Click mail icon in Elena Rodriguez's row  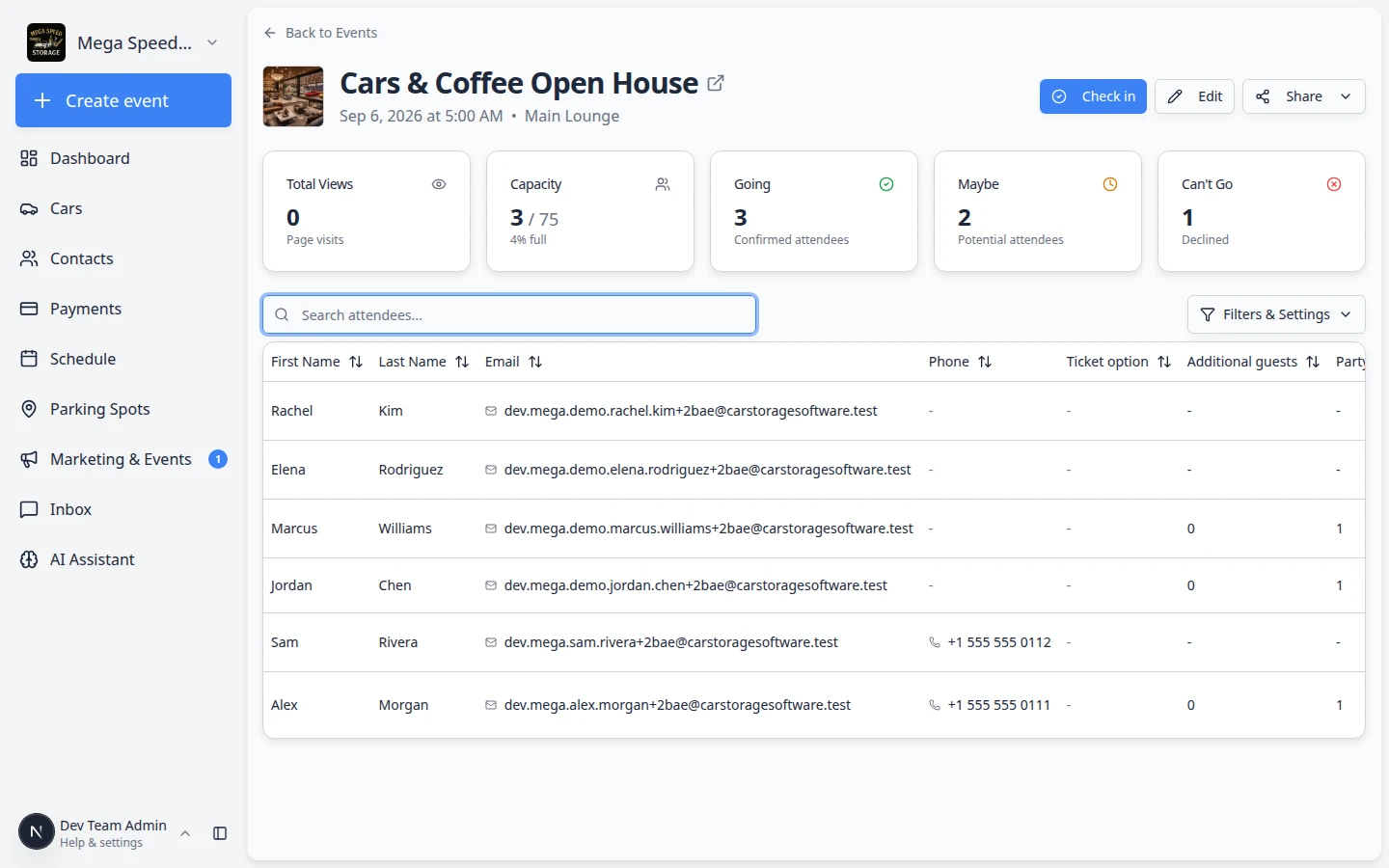491,470
